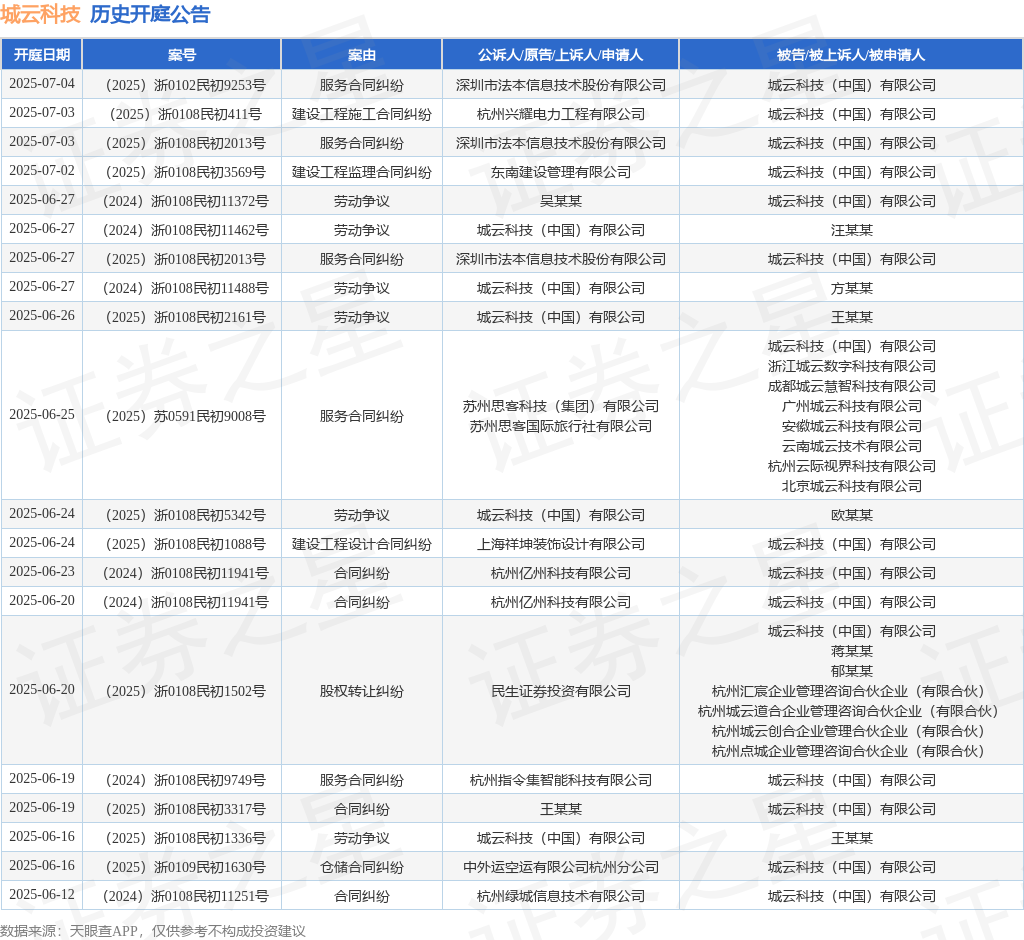Click defendant 杭州点城企业管理咨询合伙企业（有限合伙）
This screenshot has height=940, width=1024.
pos(848,751)
